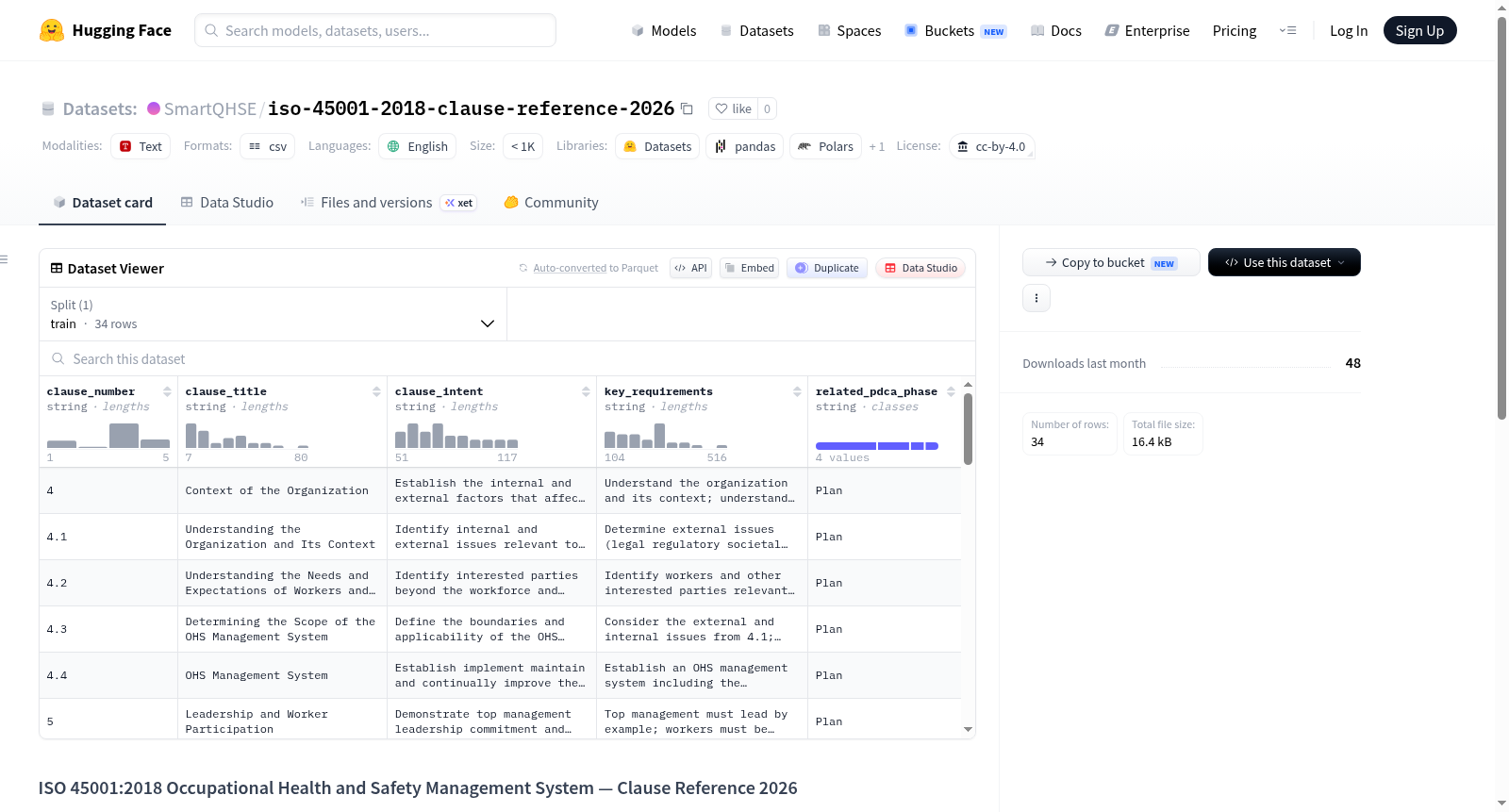
Task: Click the pandas library tag
Action: (x=744, y=146)
